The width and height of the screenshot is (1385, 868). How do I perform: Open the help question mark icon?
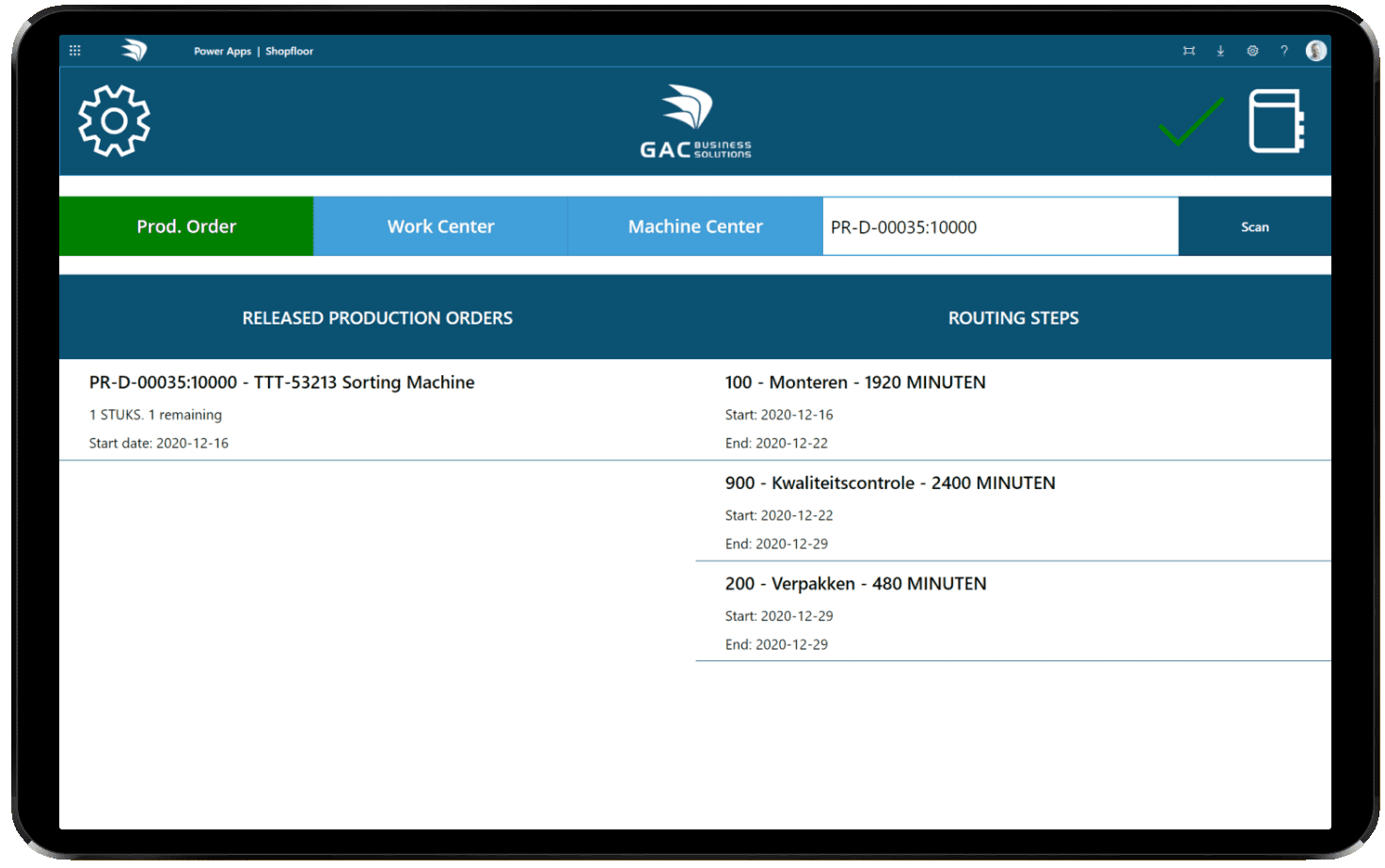point(1284,51)
